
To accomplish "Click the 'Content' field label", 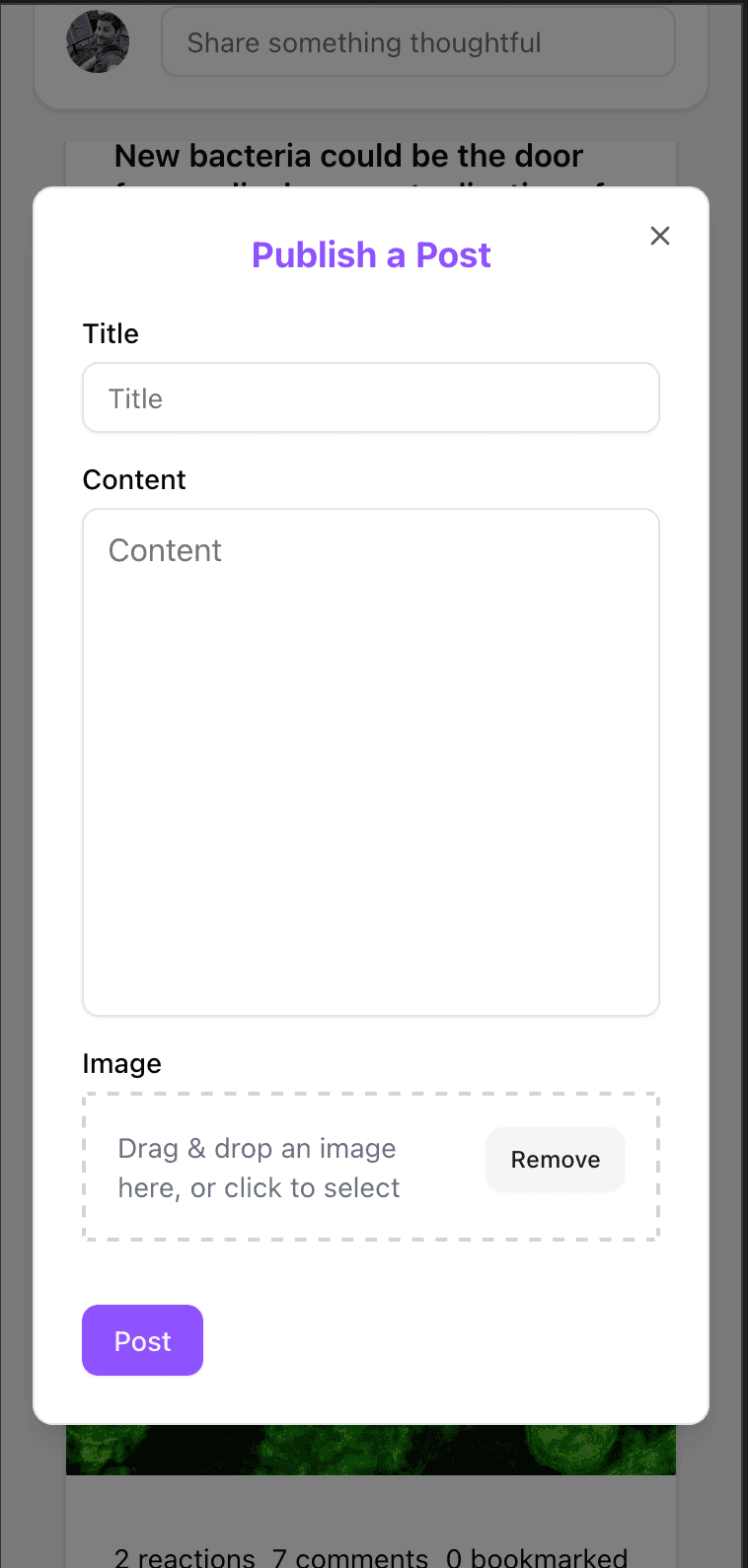I will [x=134, y=480].
